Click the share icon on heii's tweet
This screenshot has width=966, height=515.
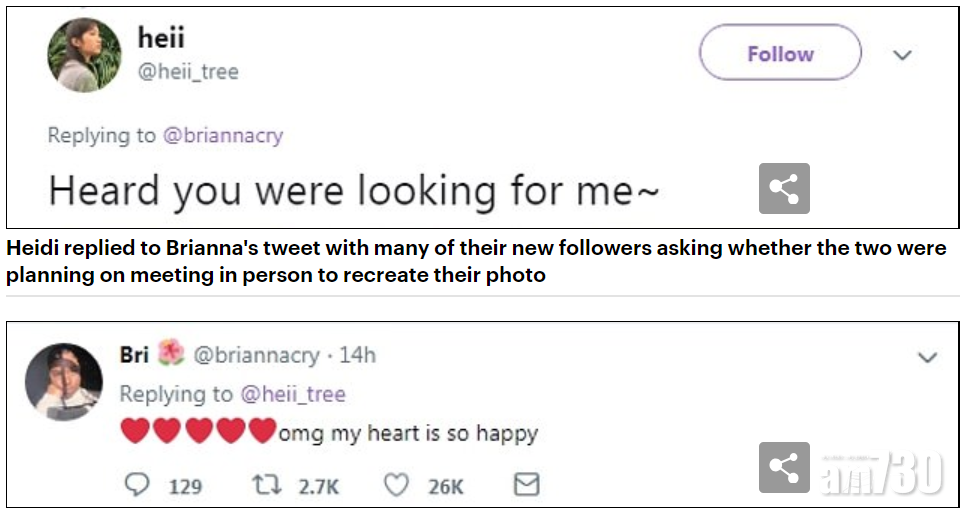[x=784, y=188]
